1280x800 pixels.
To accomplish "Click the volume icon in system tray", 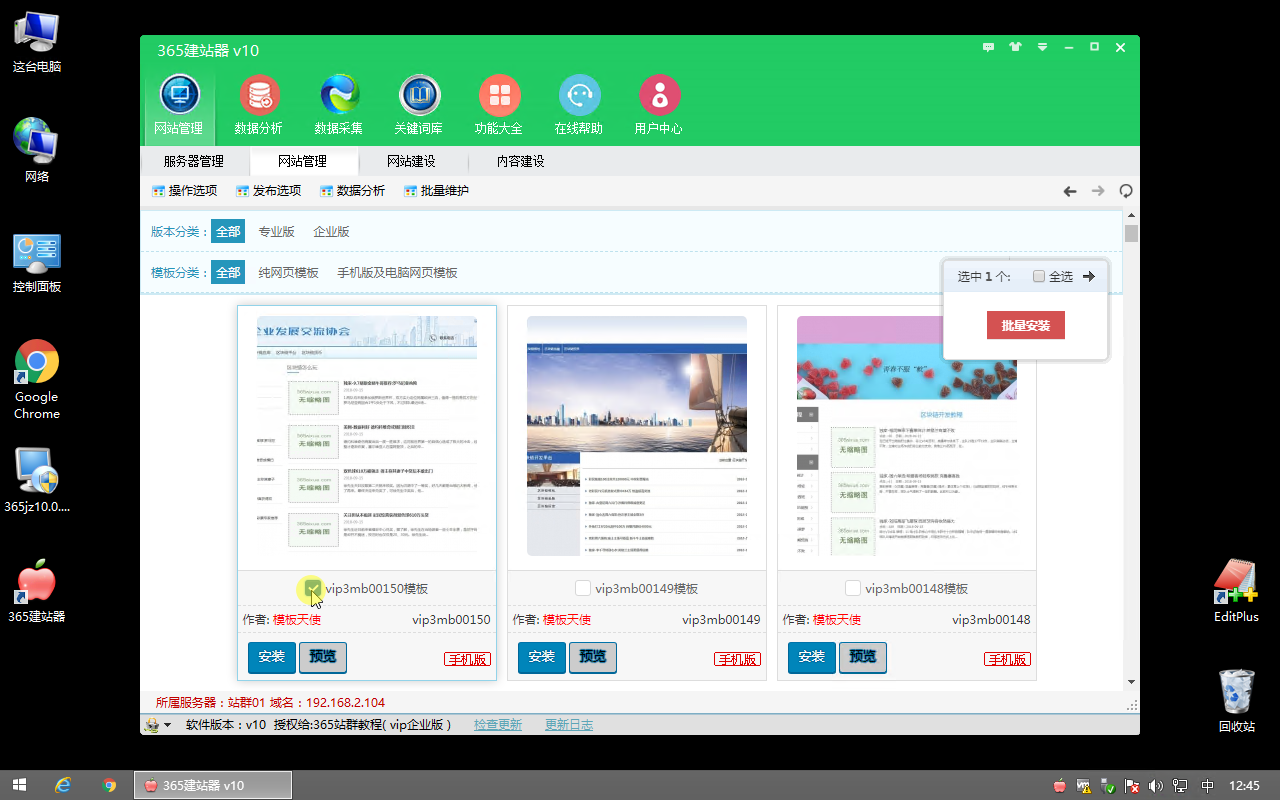I will tap(1157, 786).
